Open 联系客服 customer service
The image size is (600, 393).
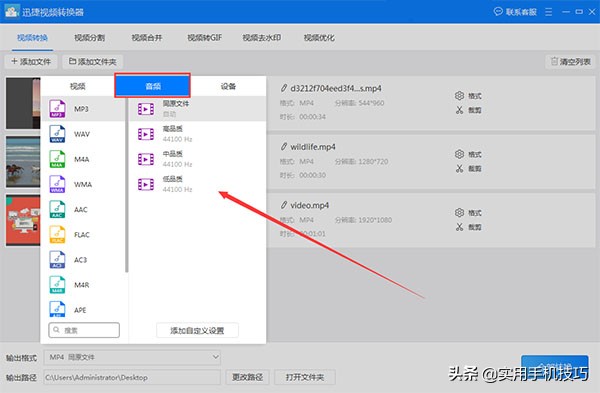point(515,12)
